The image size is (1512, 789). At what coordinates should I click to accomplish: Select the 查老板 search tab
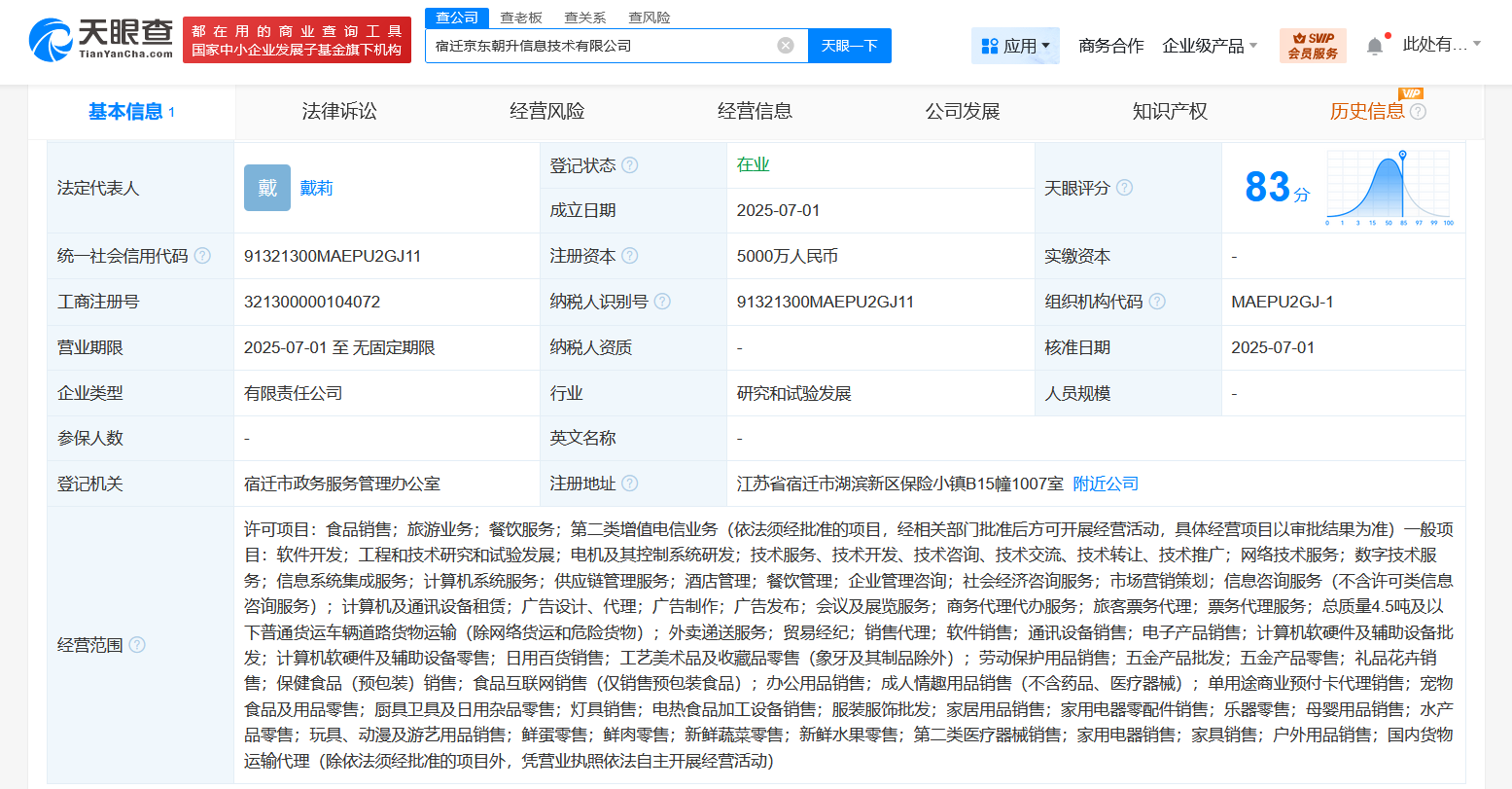coord(521,18)
